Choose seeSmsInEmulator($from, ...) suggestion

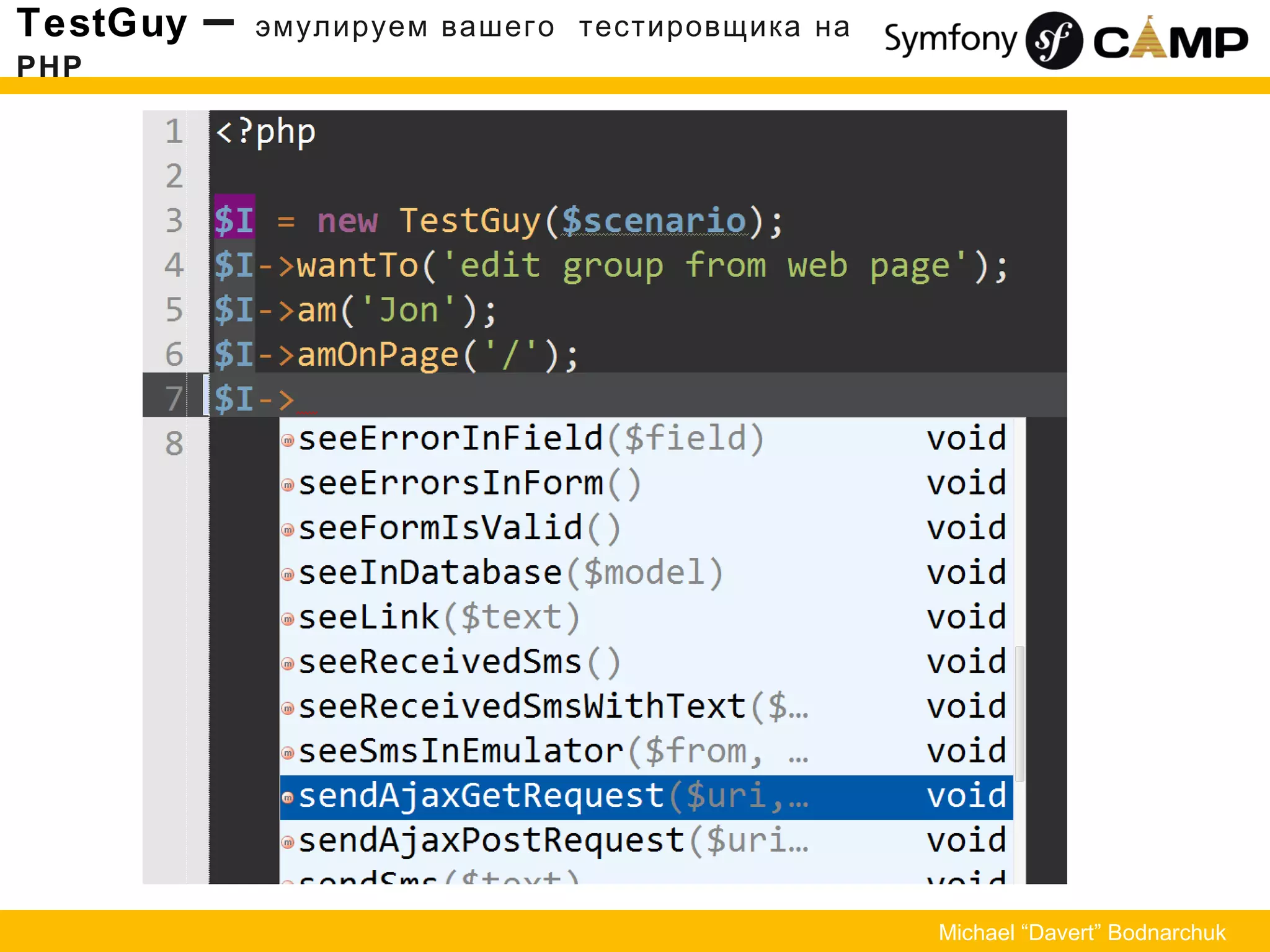click(x=646, y=751)
